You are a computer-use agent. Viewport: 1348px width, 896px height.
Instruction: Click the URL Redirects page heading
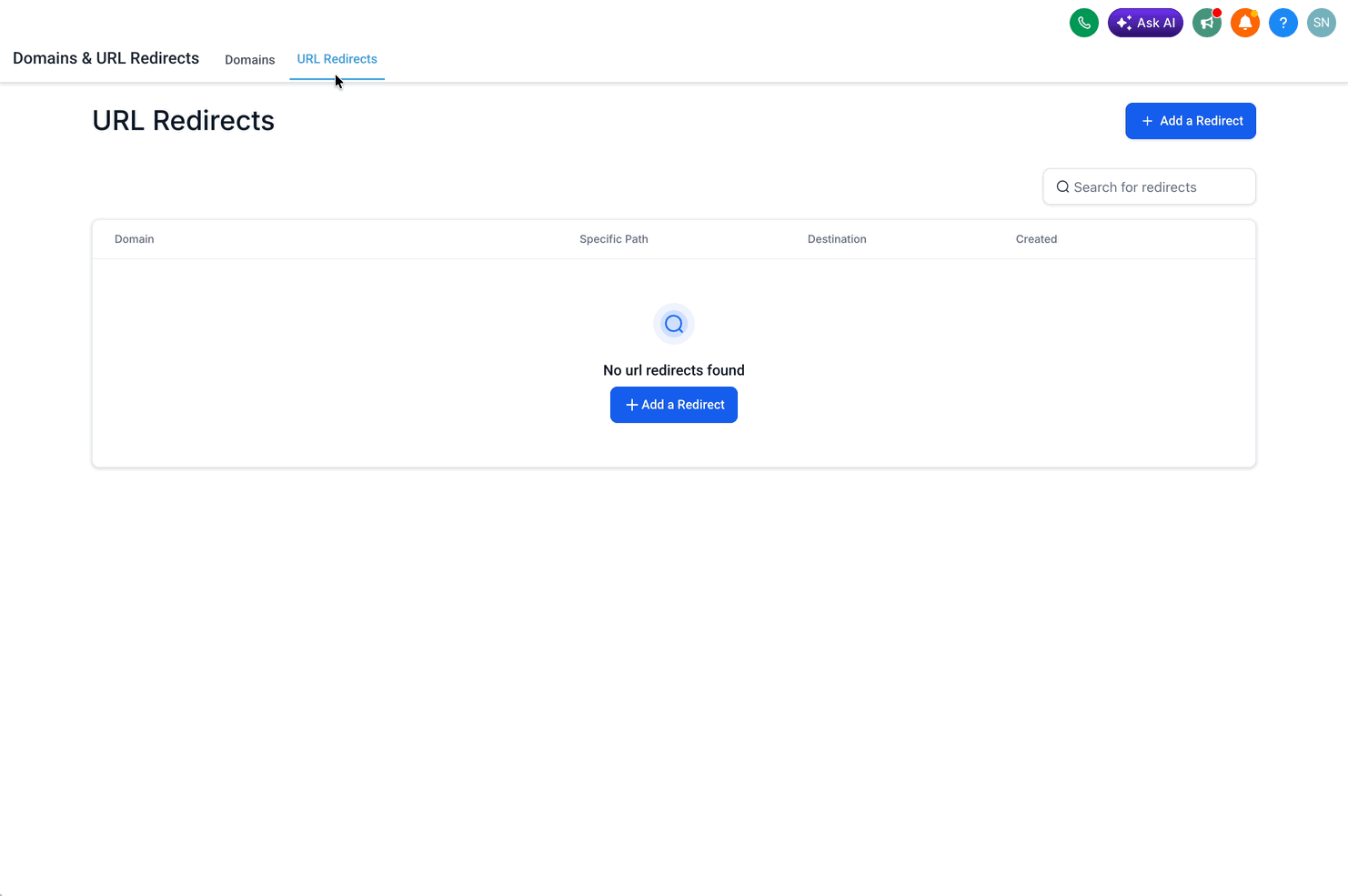click(x=184, y=121)
